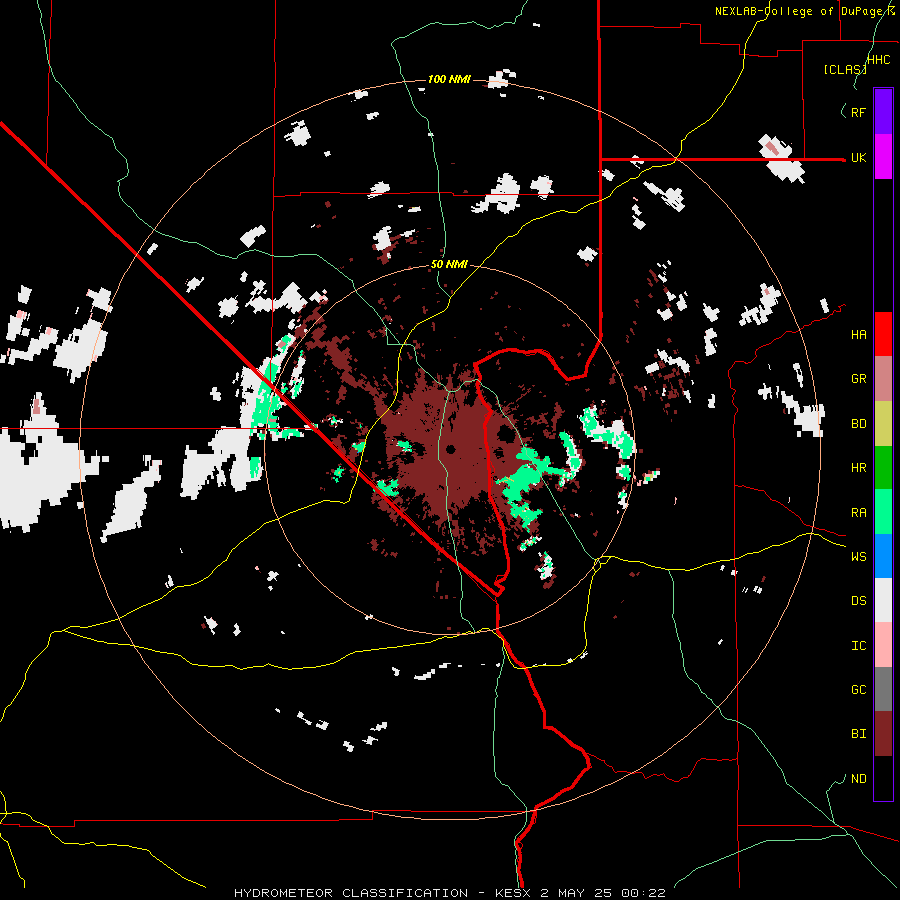Click the 50 NMI range ring label
The height and width of the screenshot is (900, 900).
(449, 265)
